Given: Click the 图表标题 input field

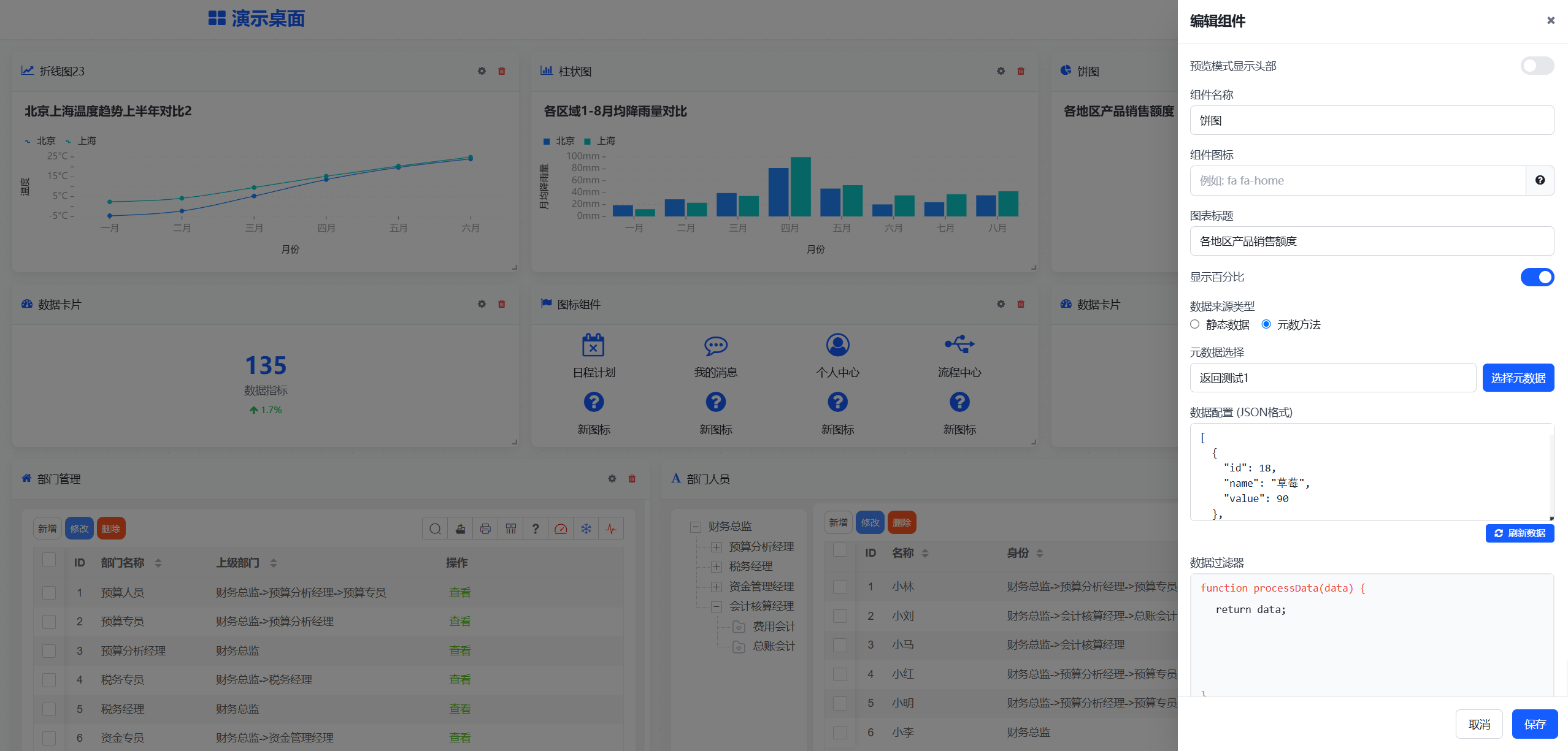Looking at the screenshot, I should coord(1372,241).
